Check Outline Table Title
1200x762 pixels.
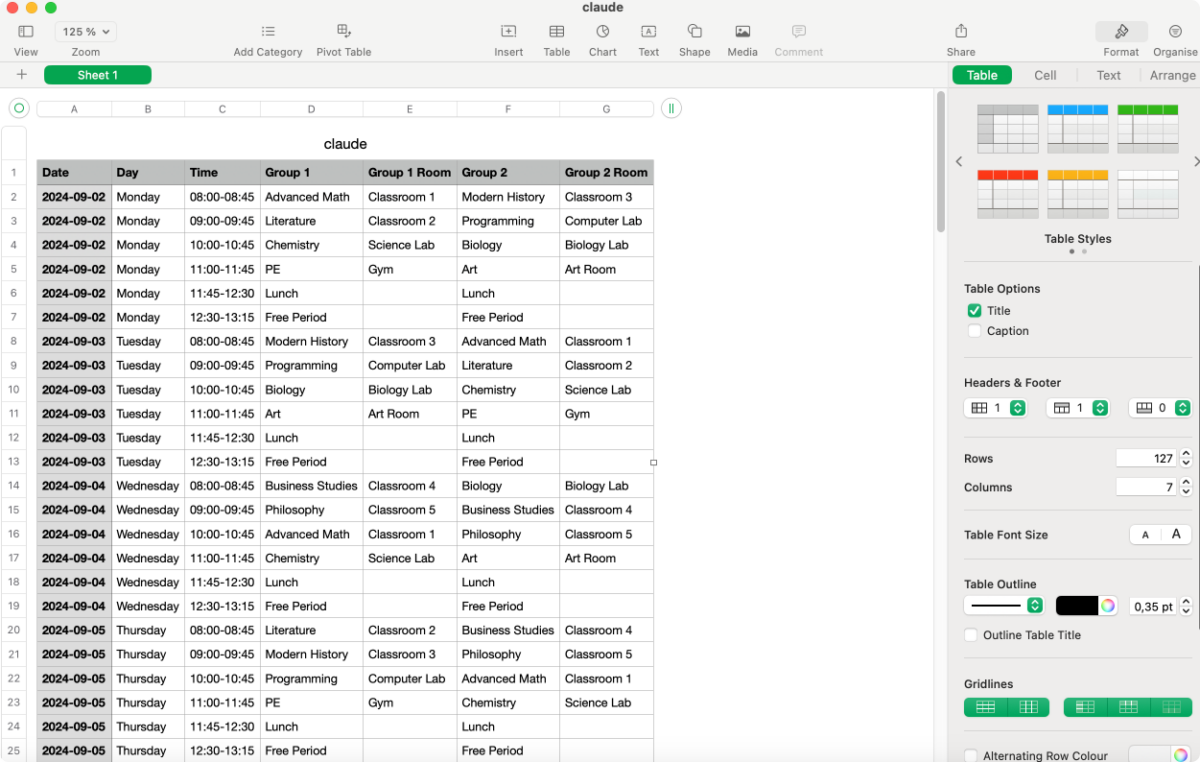(x=970, y=635)
